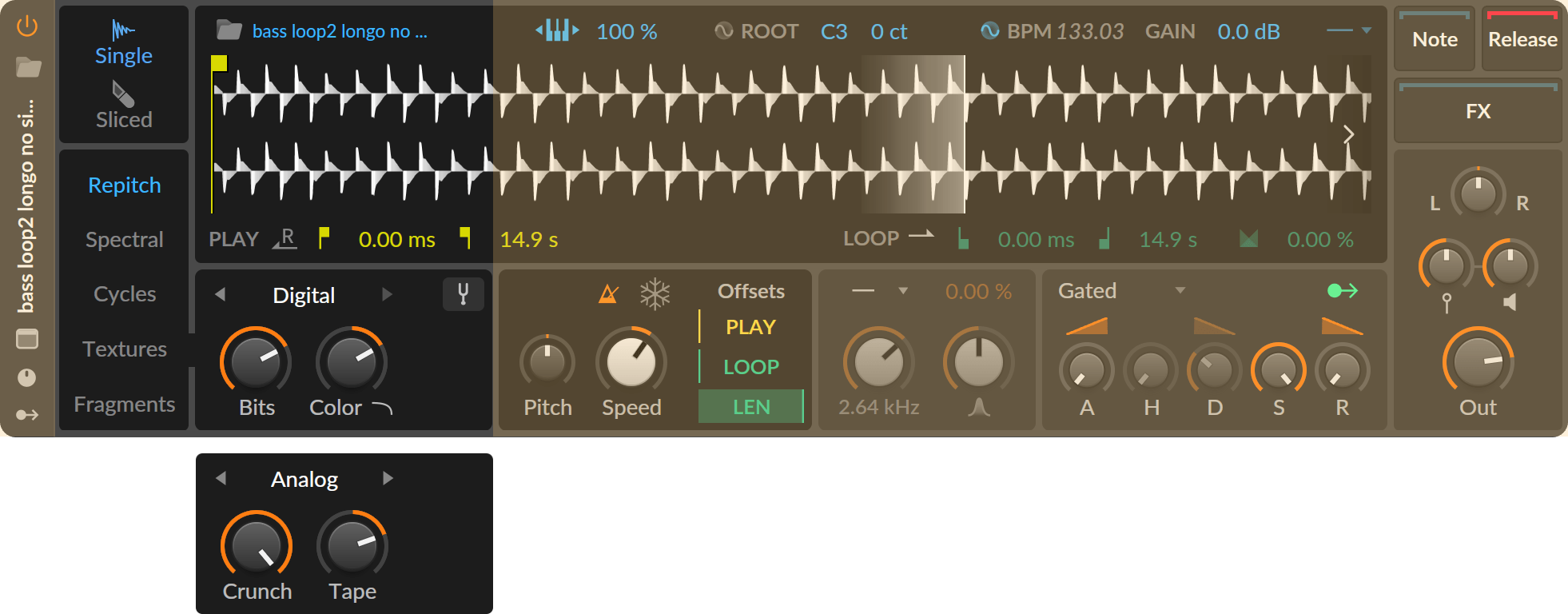Screen dimensions: 1568x614
Task: Toggle the loop mode arrow icon
Action: tap(921, 235)
